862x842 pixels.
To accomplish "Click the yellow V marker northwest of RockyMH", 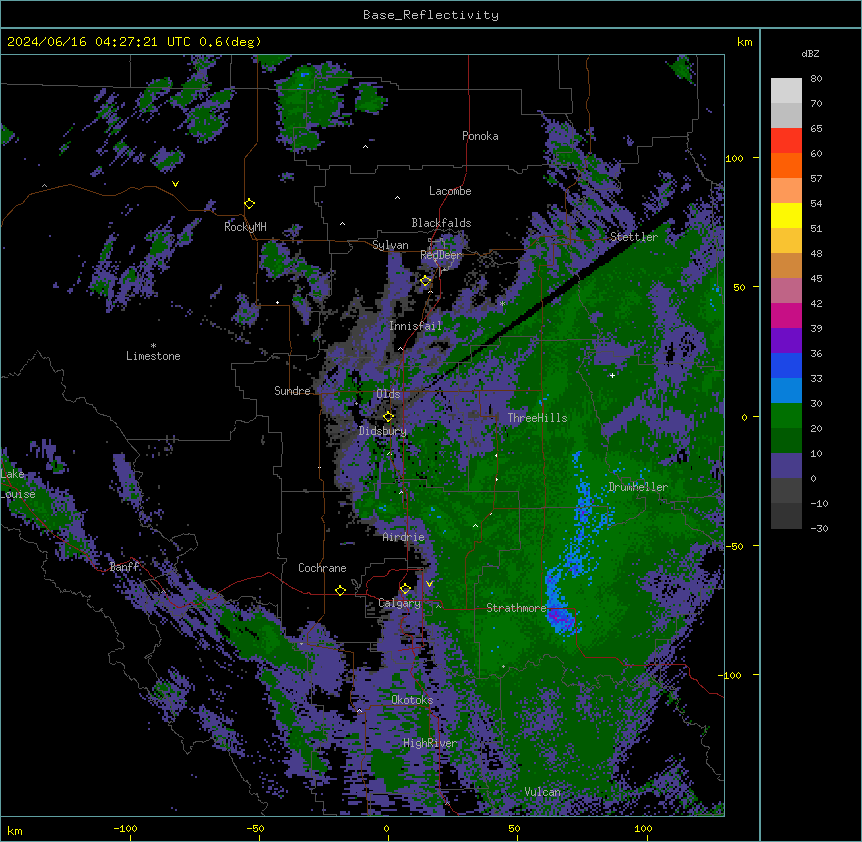I will coord(175,184).
